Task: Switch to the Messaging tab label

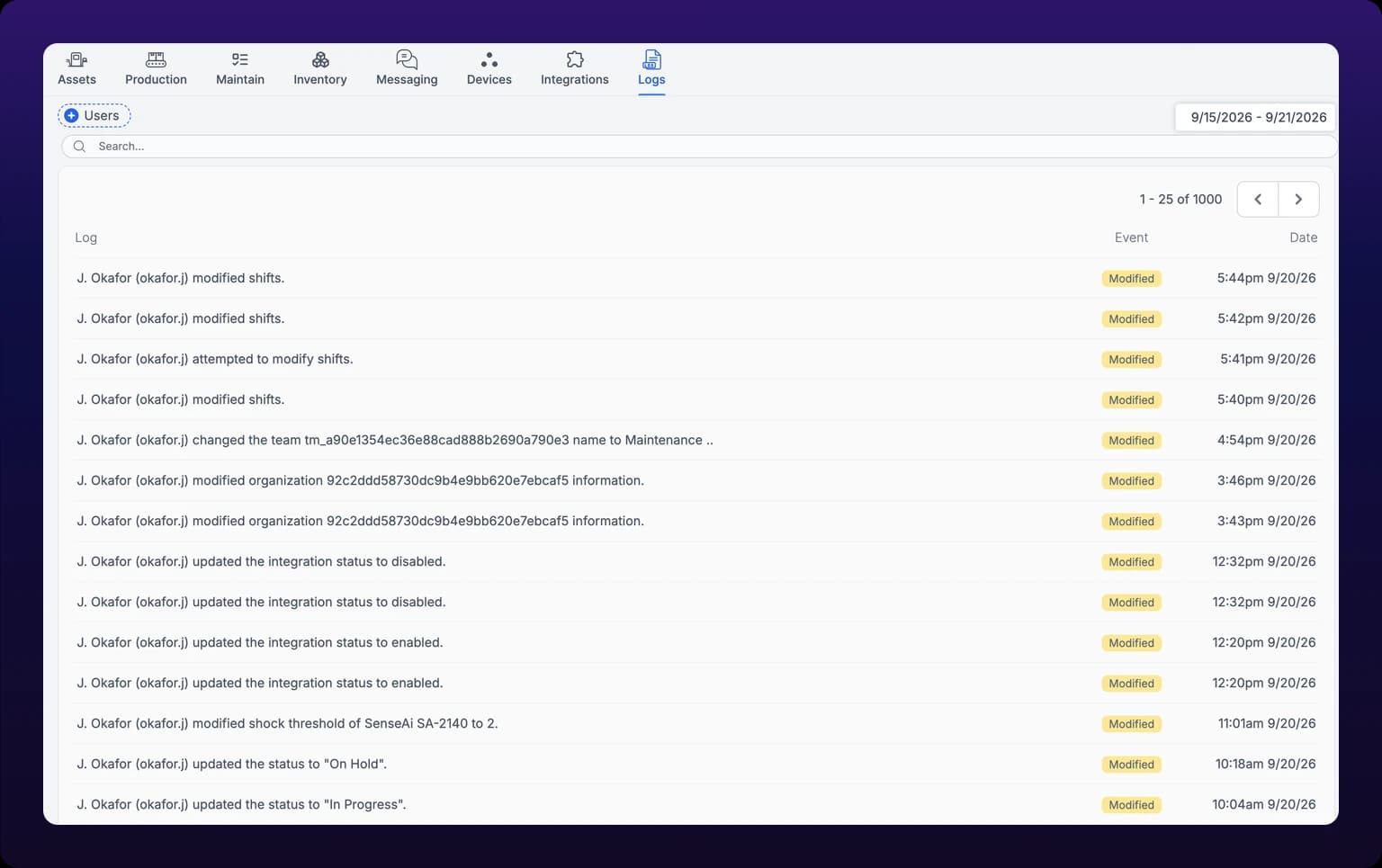Action: tap(407, 79)
